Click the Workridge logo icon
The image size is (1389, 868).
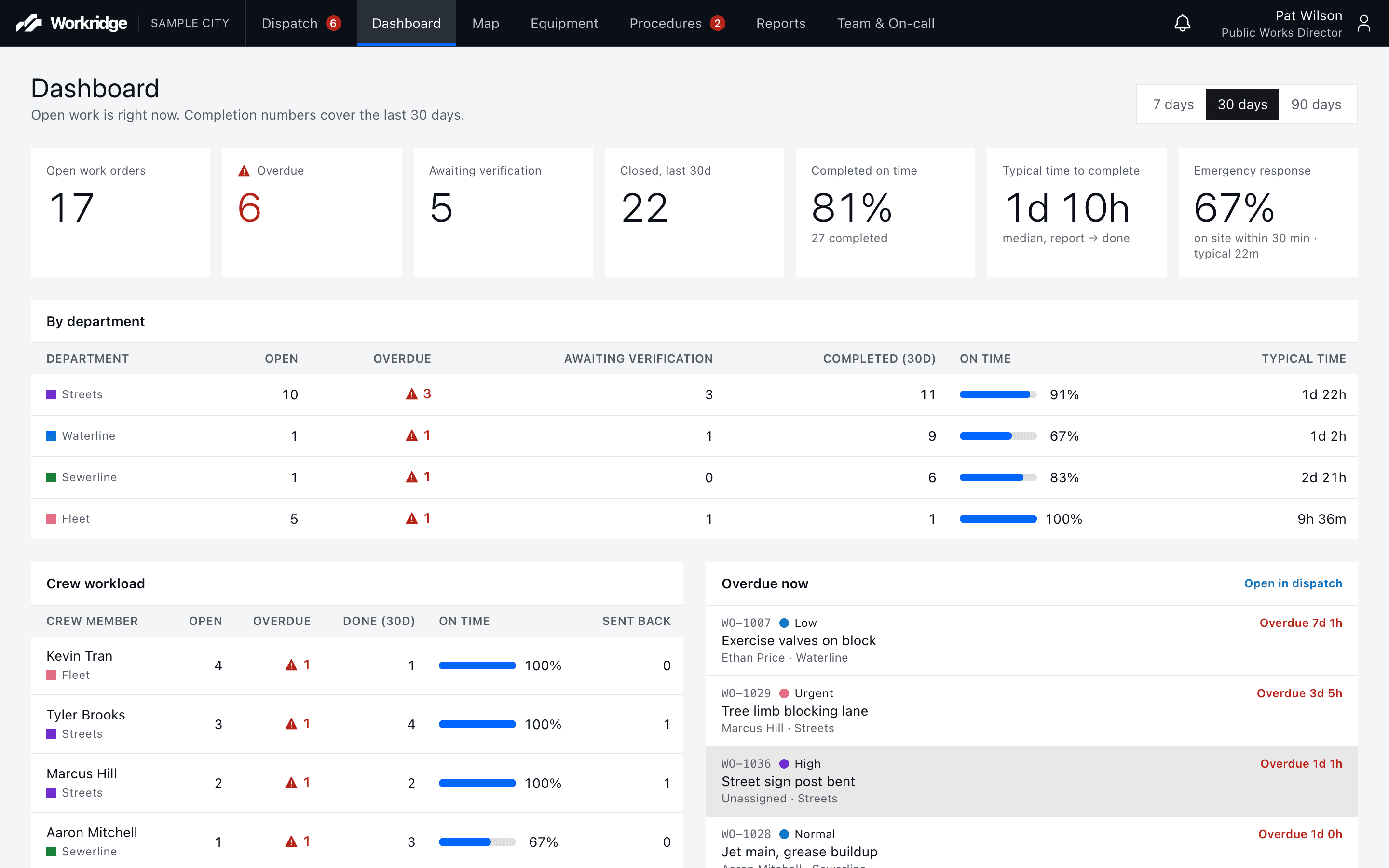pos(29,23)
